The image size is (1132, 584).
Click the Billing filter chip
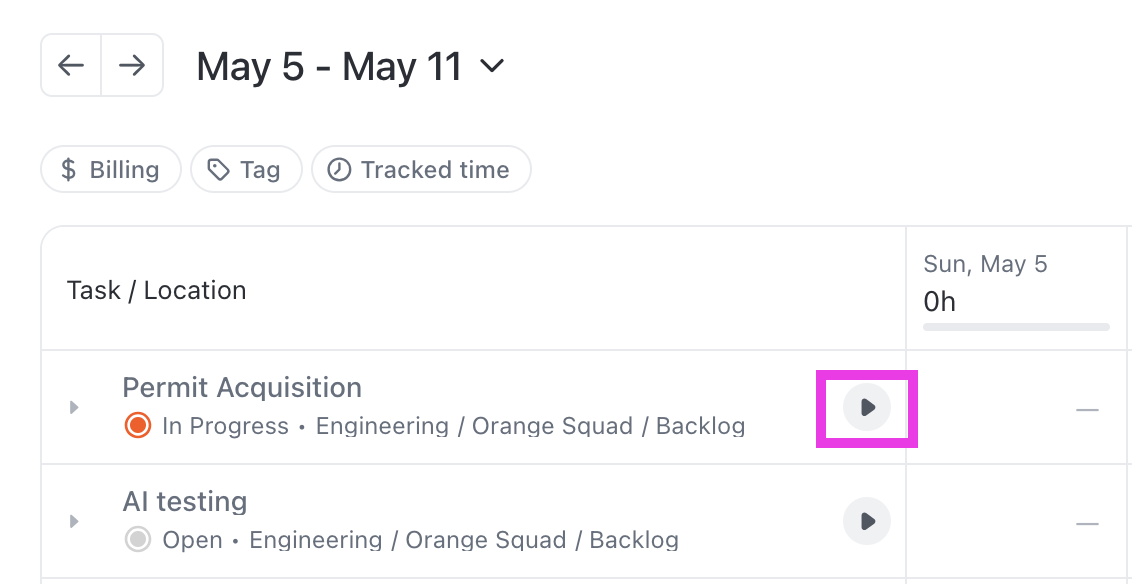point(110,170)
